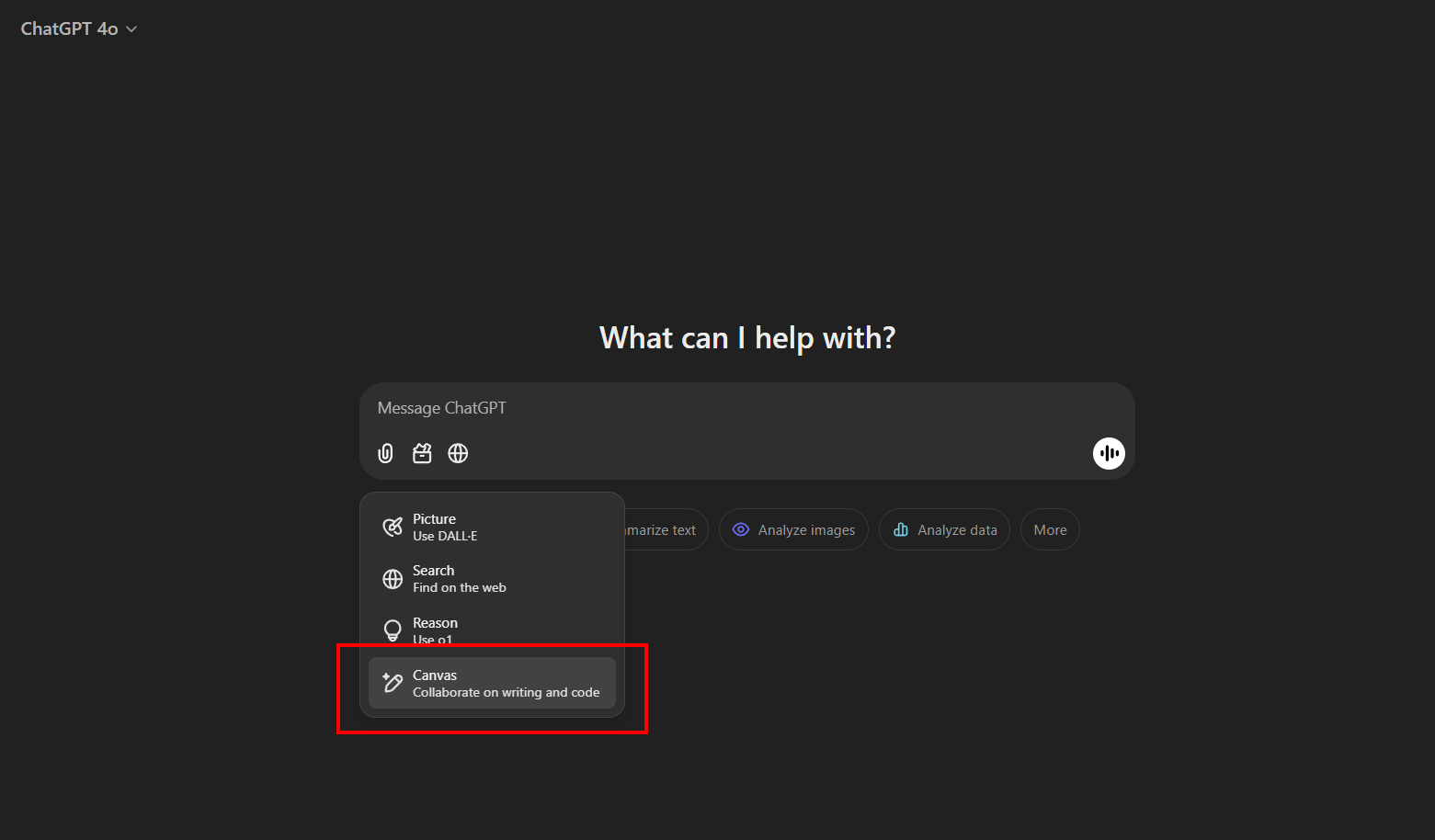Click the 'Use DALL·E' subtitle text

coord(445,536)
